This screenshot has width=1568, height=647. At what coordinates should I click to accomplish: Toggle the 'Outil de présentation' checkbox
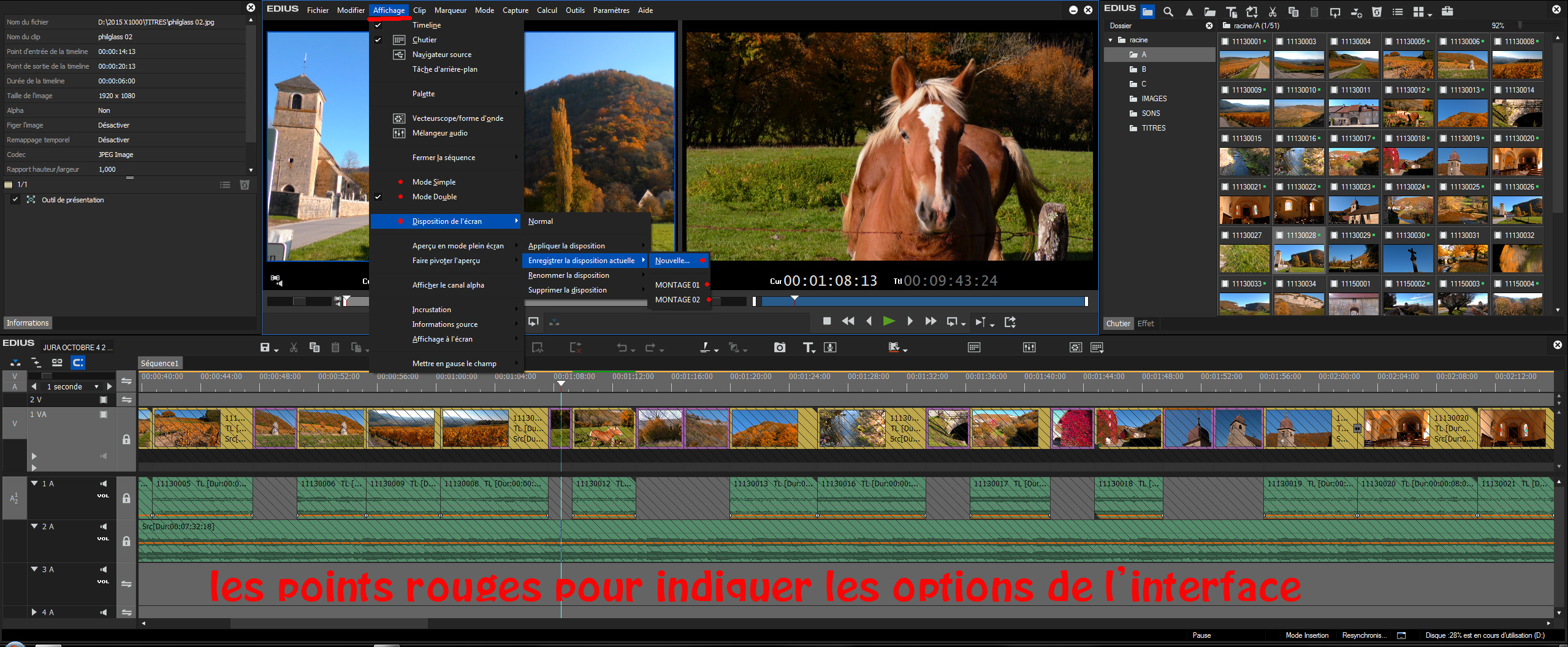[x=15, y=200]
